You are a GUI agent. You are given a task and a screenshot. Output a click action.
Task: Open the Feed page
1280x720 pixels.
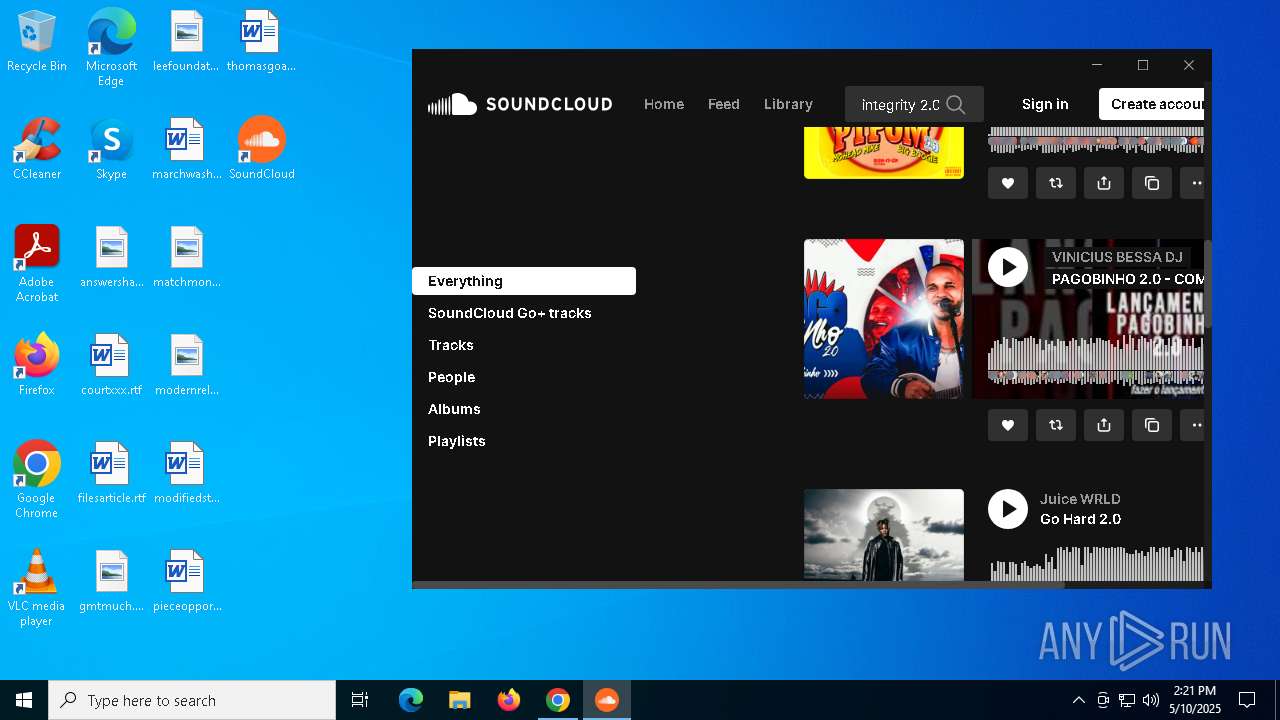tap(724, 104)
